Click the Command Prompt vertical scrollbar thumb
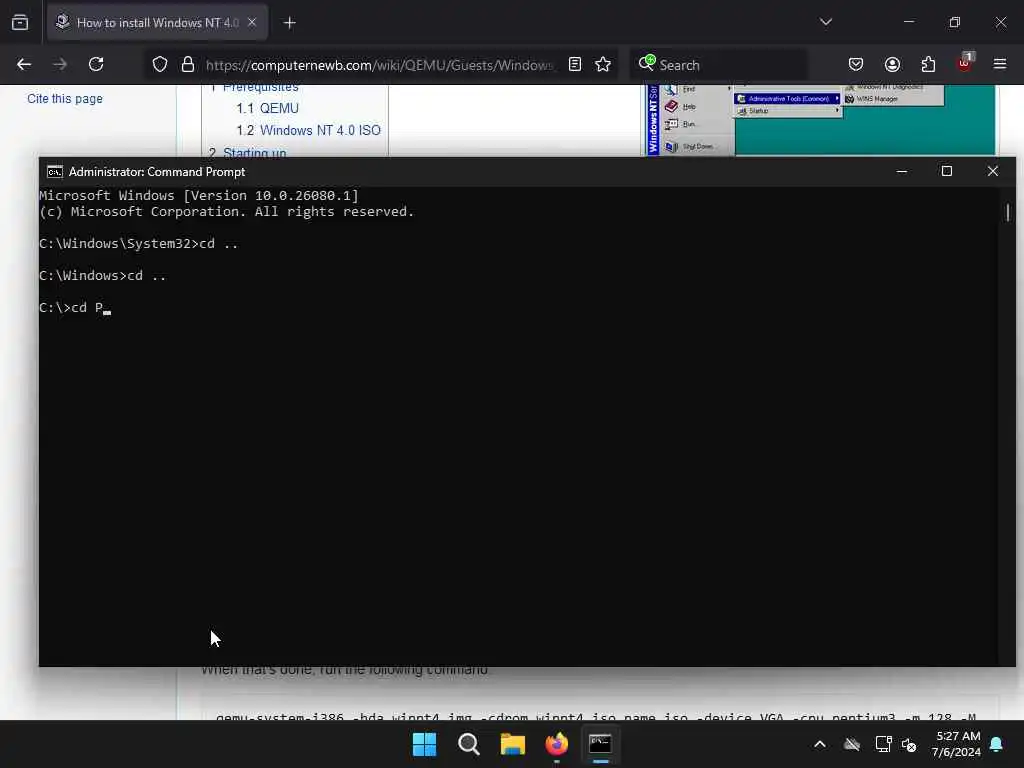 1008,212
